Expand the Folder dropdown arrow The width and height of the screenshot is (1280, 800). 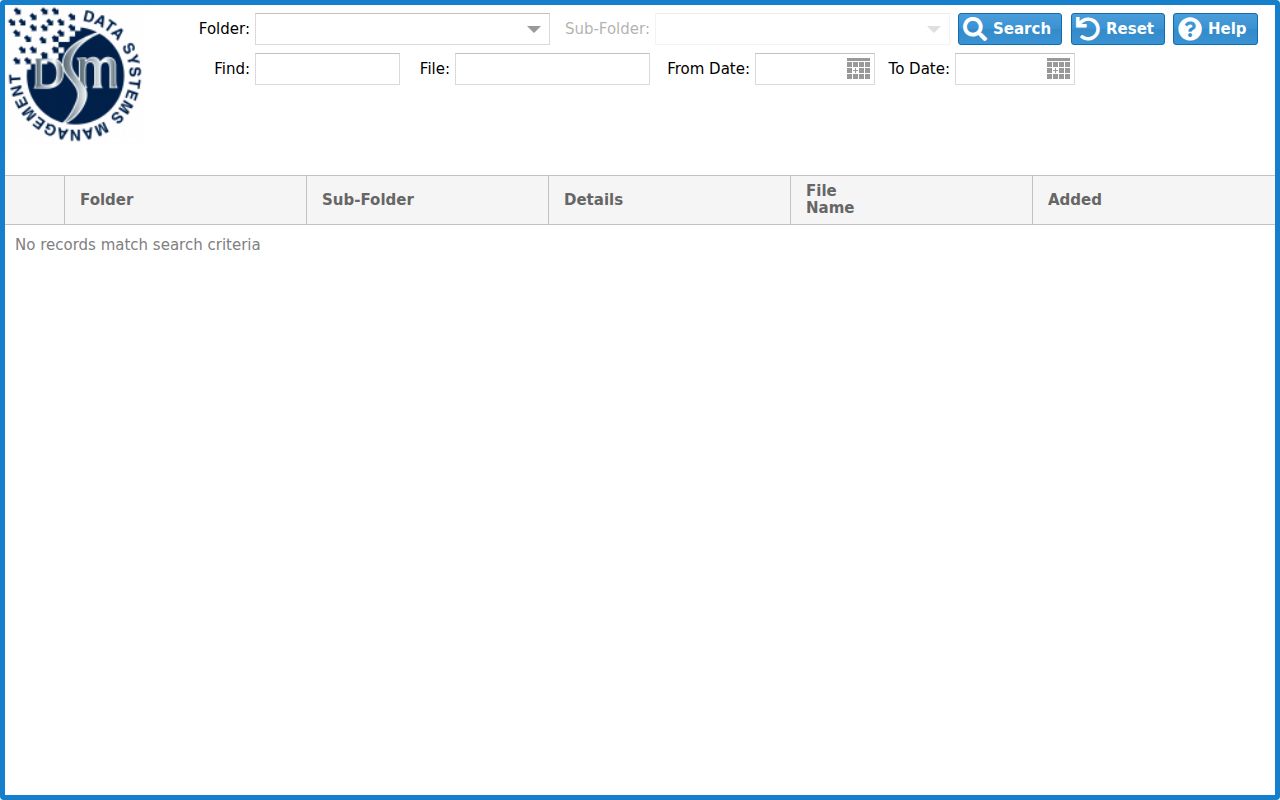point(534,29)
